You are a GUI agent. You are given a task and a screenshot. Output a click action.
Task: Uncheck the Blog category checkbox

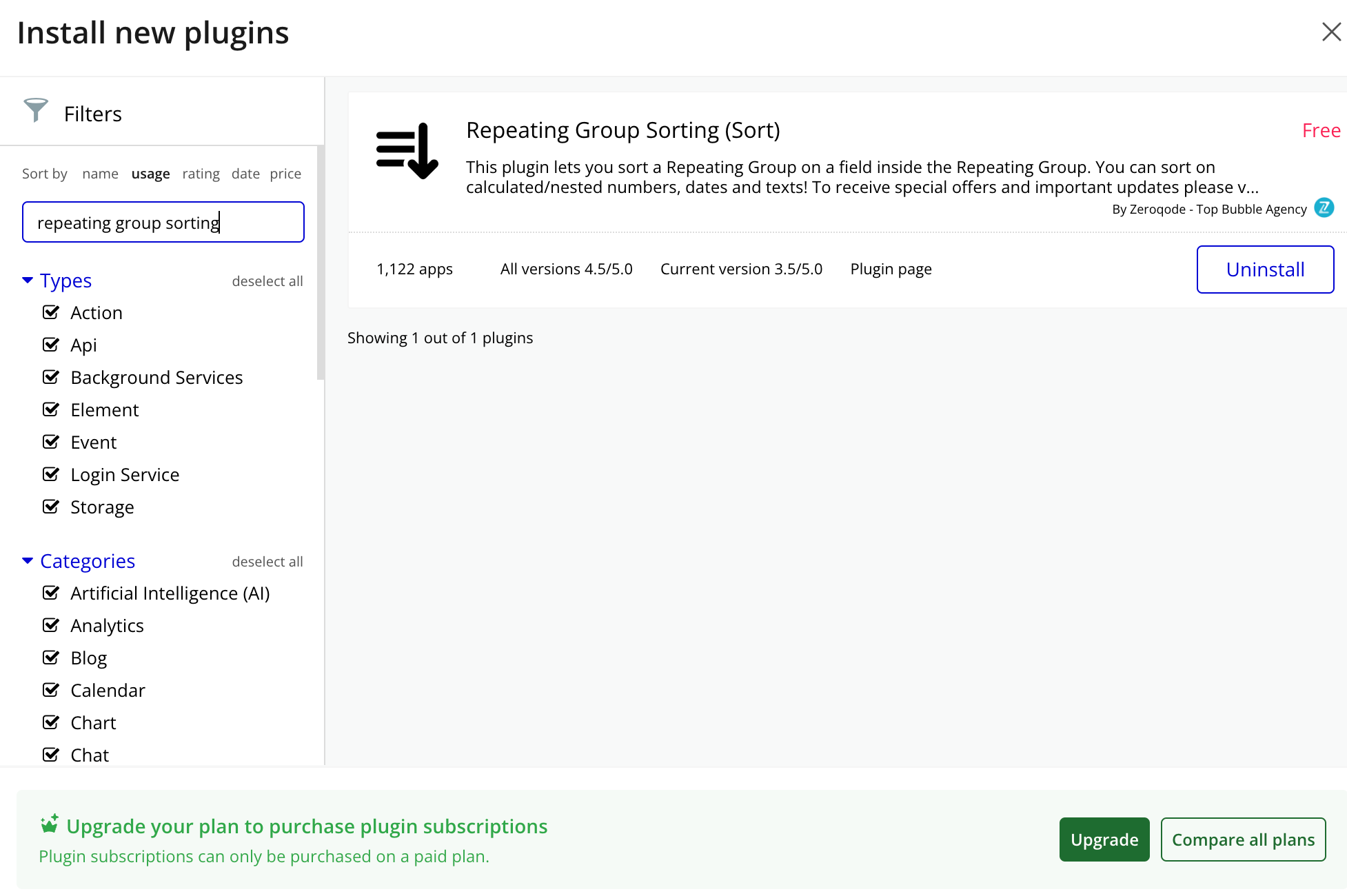51,658
